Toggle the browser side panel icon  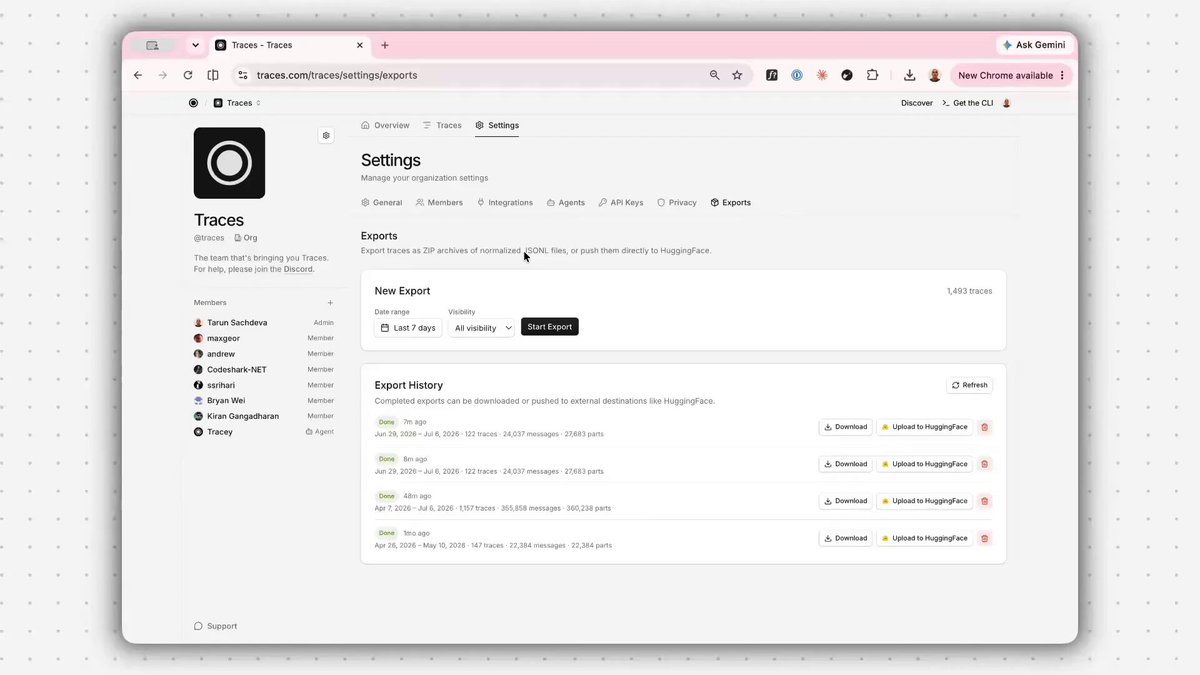[213, 75]
